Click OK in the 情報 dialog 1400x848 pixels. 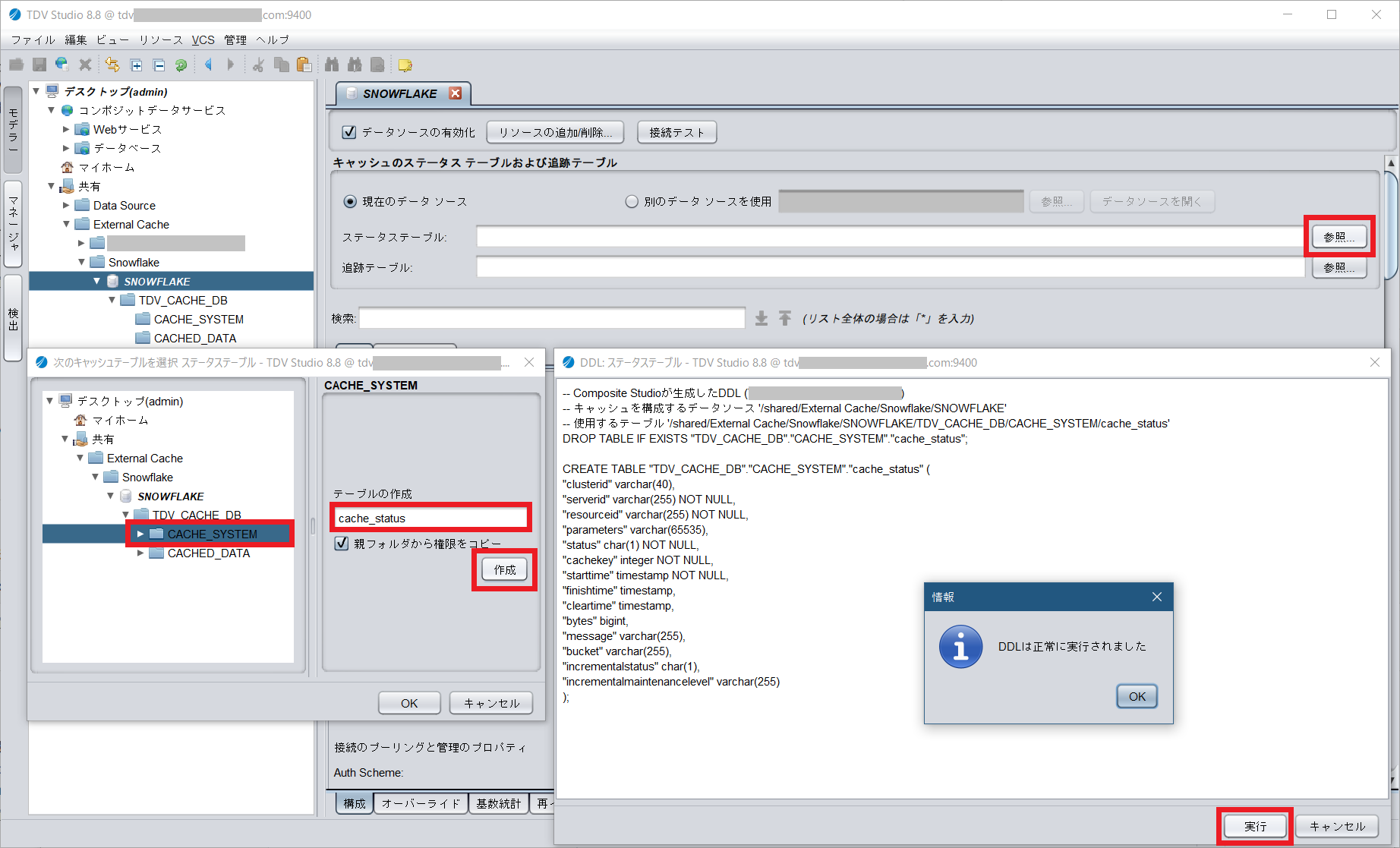(1137, 696)
